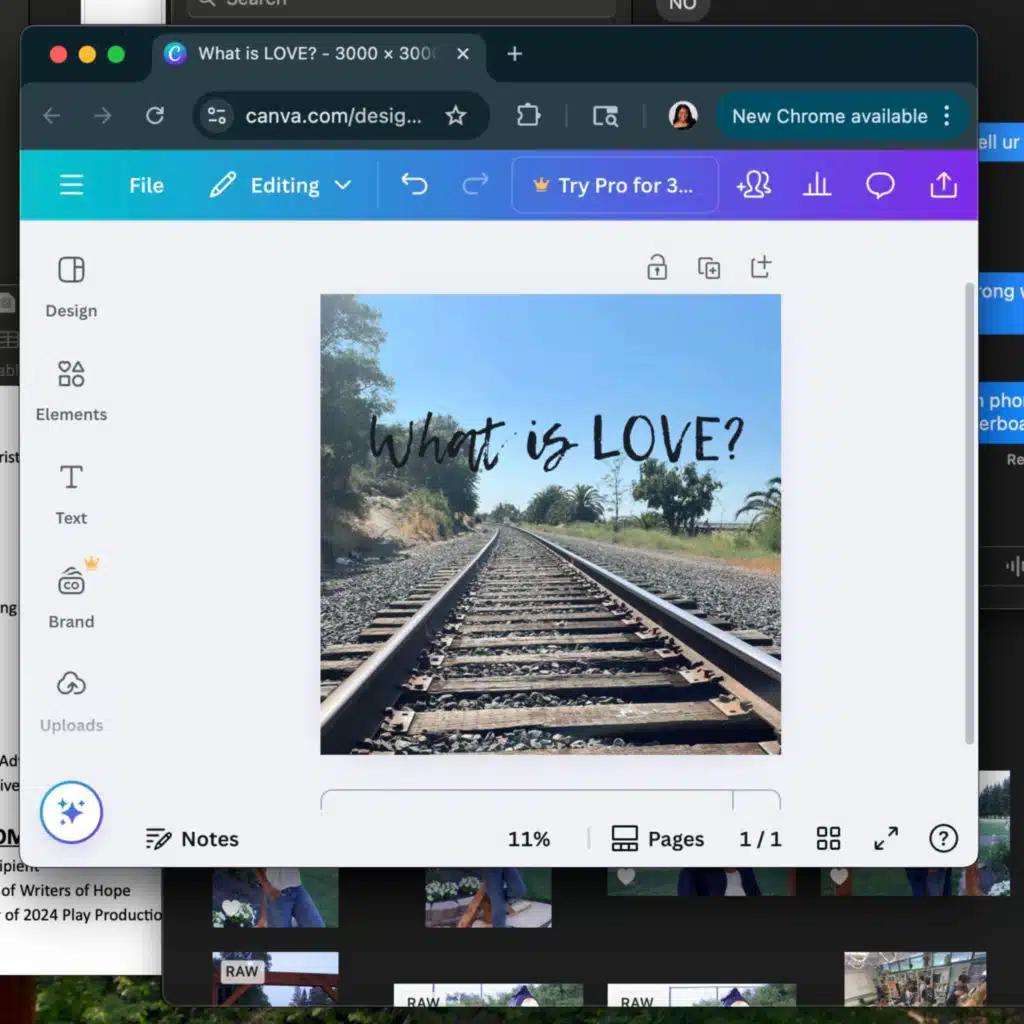The width and height of the screenshot is (1024, 1024).
Task: Open the 11% zoom level menu
Action: [x=529, y=839]
